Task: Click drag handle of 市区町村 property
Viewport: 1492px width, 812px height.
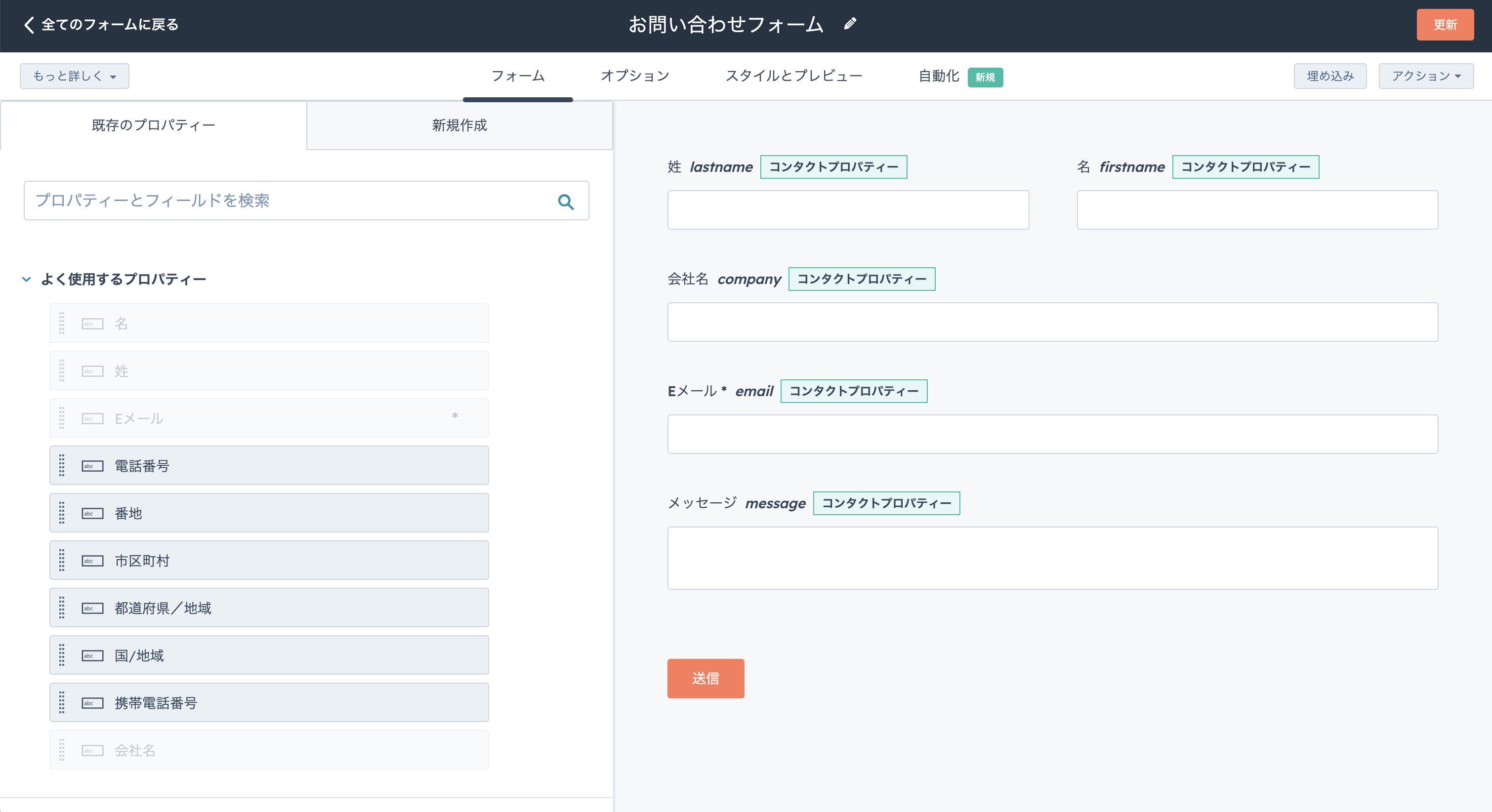Action: tap(62, 561)
